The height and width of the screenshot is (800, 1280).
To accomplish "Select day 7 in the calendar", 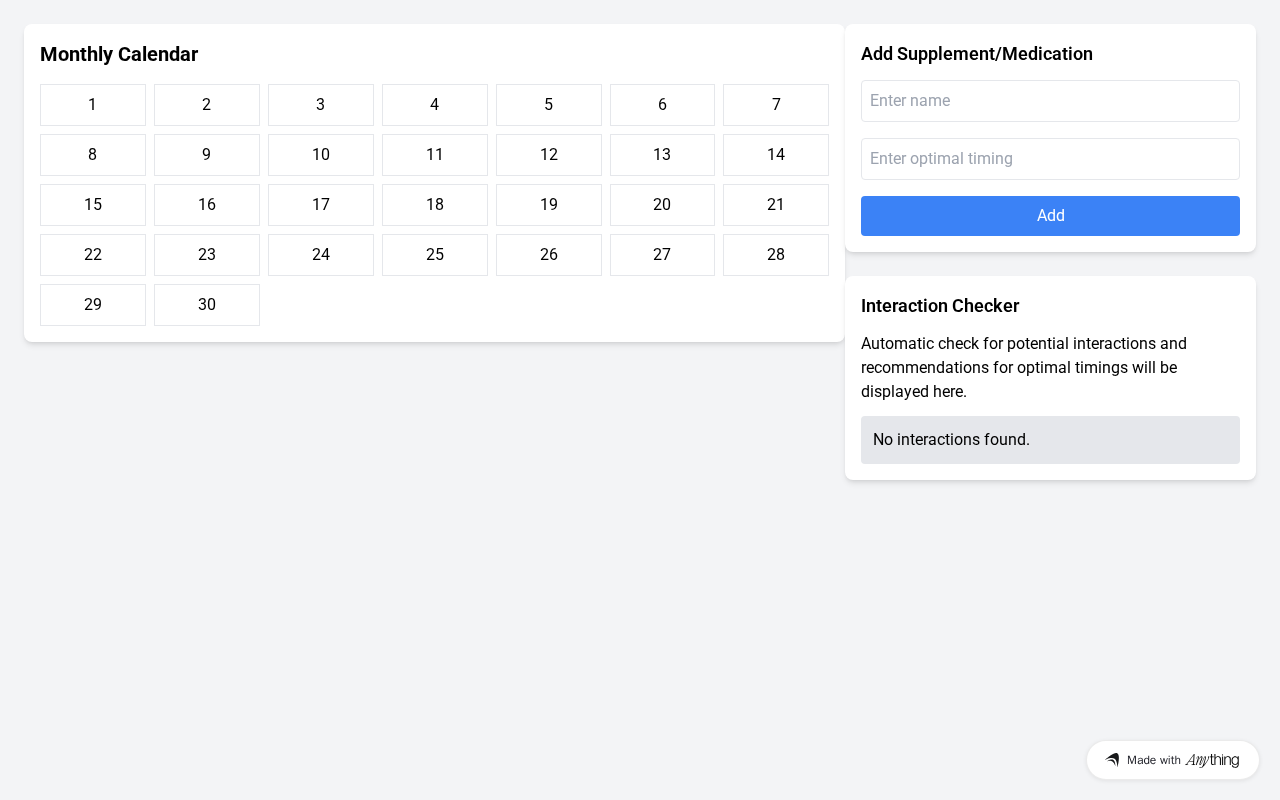I will [x=776, y=105].
